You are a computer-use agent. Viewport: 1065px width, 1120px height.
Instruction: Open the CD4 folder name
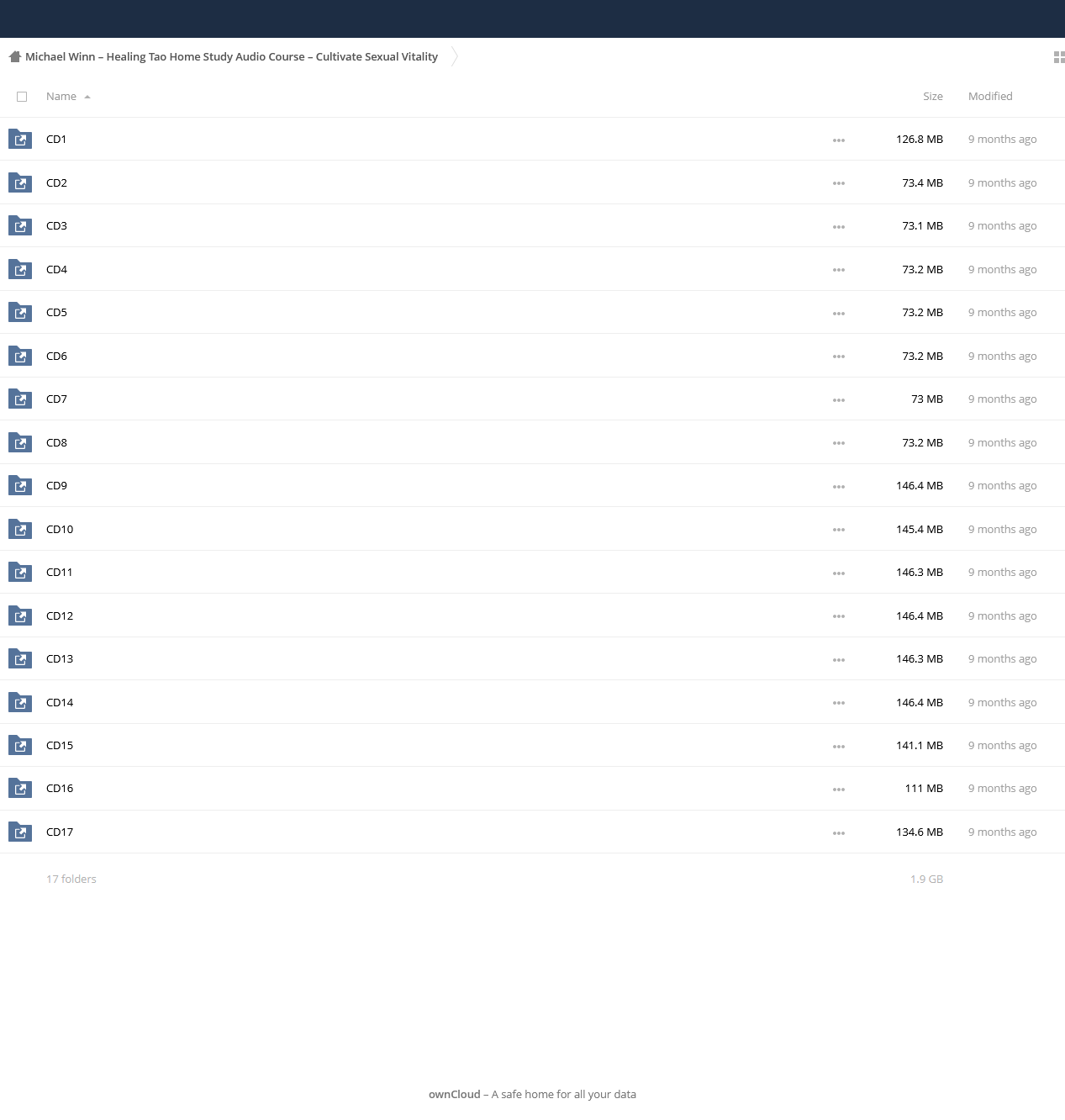(x=56, y=269)
